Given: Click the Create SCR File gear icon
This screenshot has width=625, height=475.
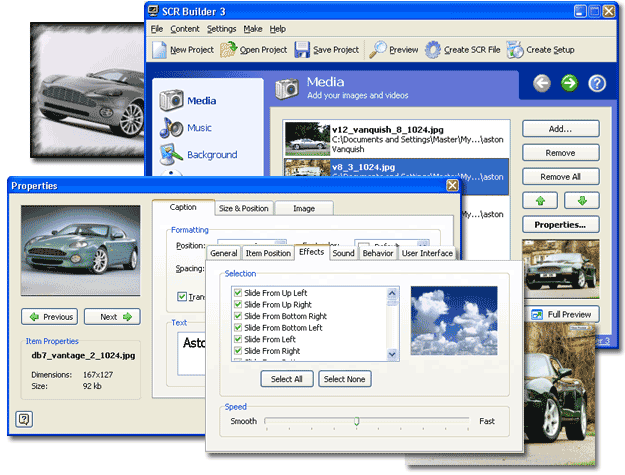Looking at the screenshot, I should click(x=433, y=50).
